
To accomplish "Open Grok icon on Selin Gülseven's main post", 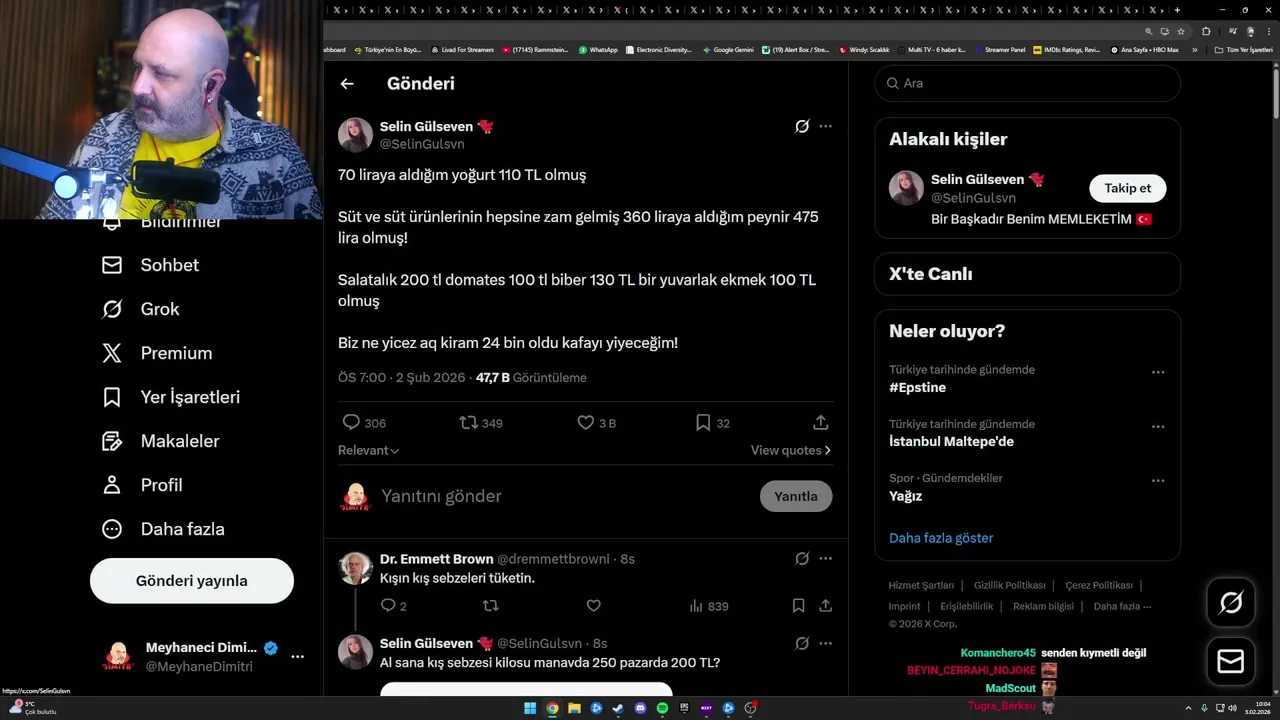I will pos(802,126).
